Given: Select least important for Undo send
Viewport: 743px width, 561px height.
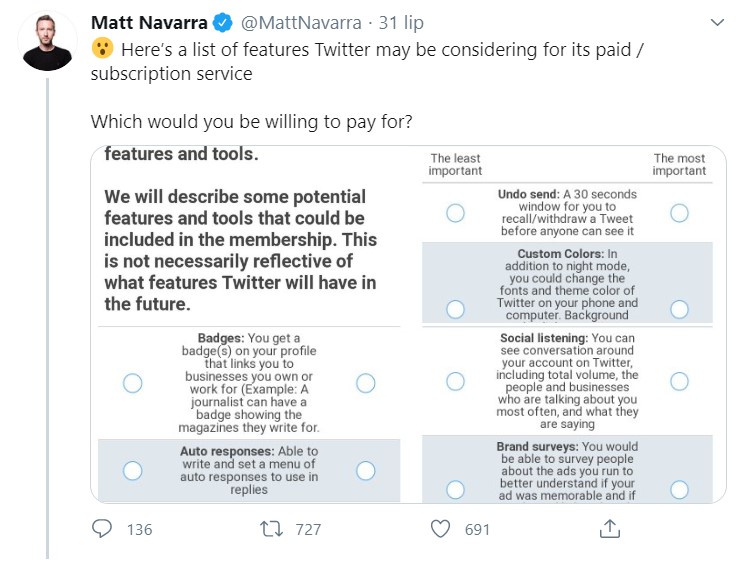Looking at the screenshot, I should 455,213.
